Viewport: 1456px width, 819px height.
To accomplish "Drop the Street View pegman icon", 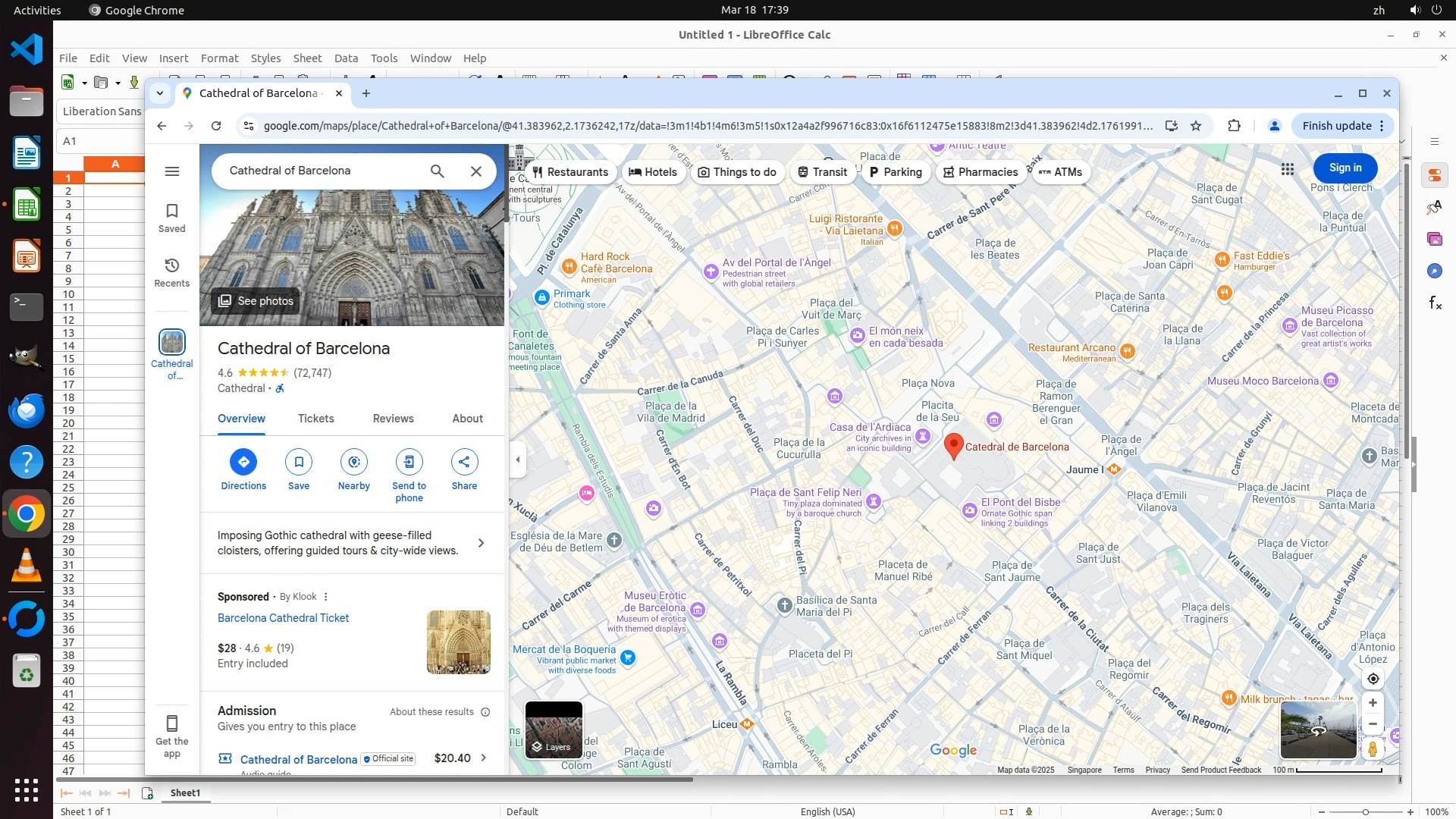I will point(1373,749).
